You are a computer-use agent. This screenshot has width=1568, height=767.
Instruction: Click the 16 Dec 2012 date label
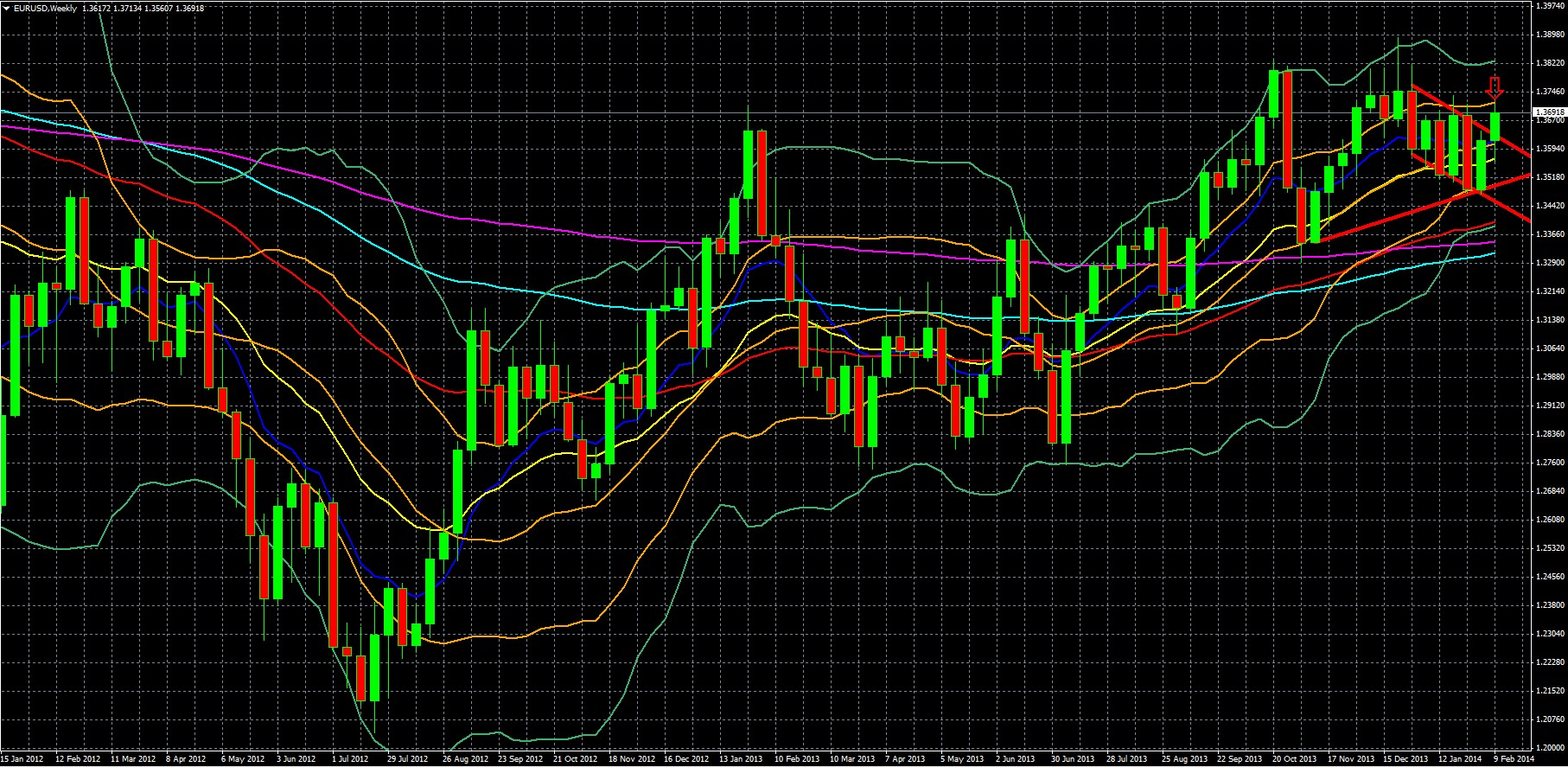(686, 759)
